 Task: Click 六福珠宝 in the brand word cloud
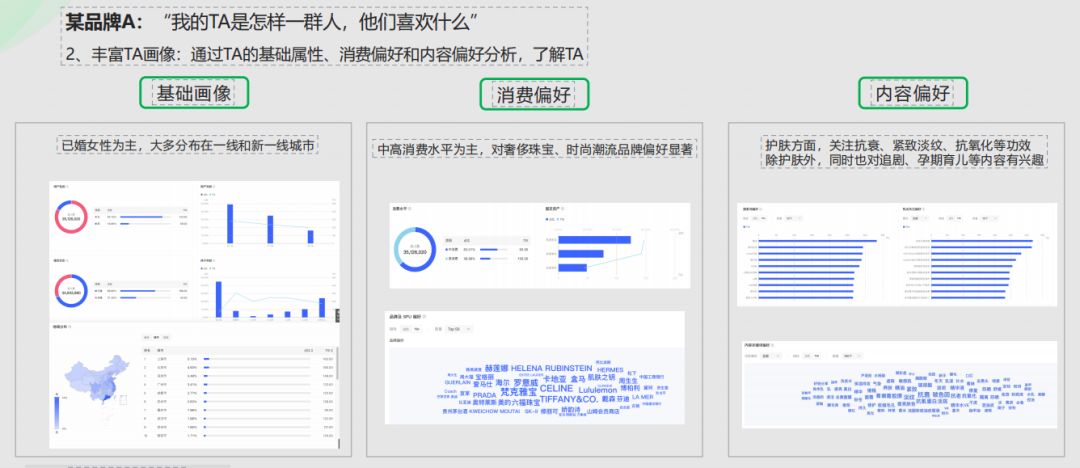[526, 403]
